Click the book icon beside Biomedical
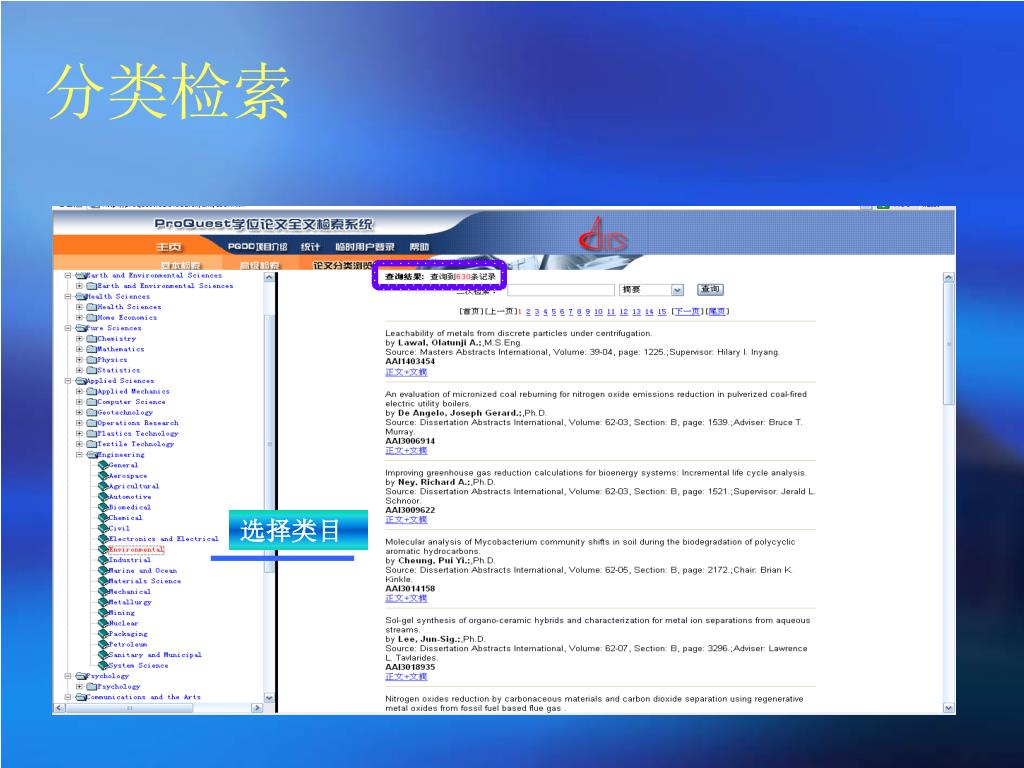1024x768 pixels. [103, 507]
